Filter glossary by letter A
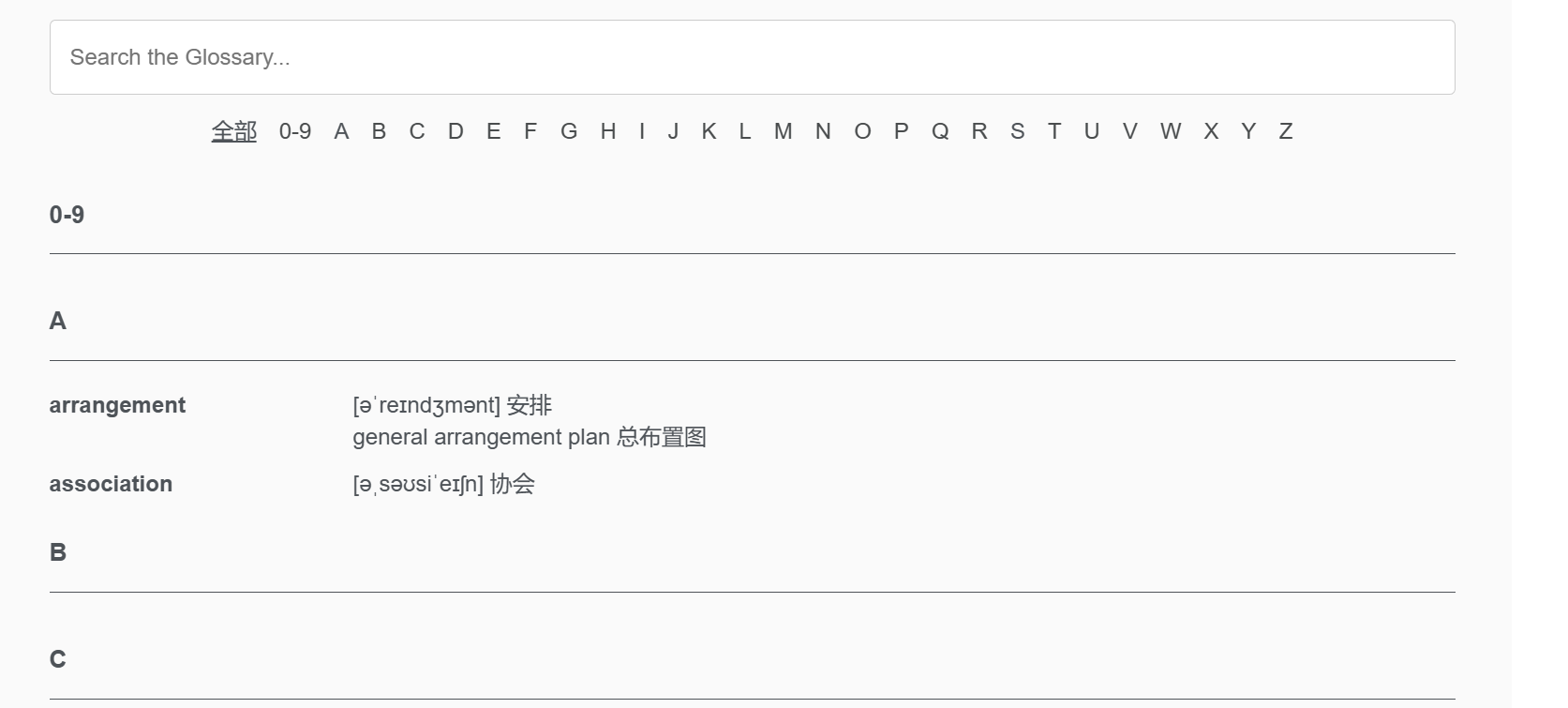This screenshot has width=1568, height=708. [341, 131]
